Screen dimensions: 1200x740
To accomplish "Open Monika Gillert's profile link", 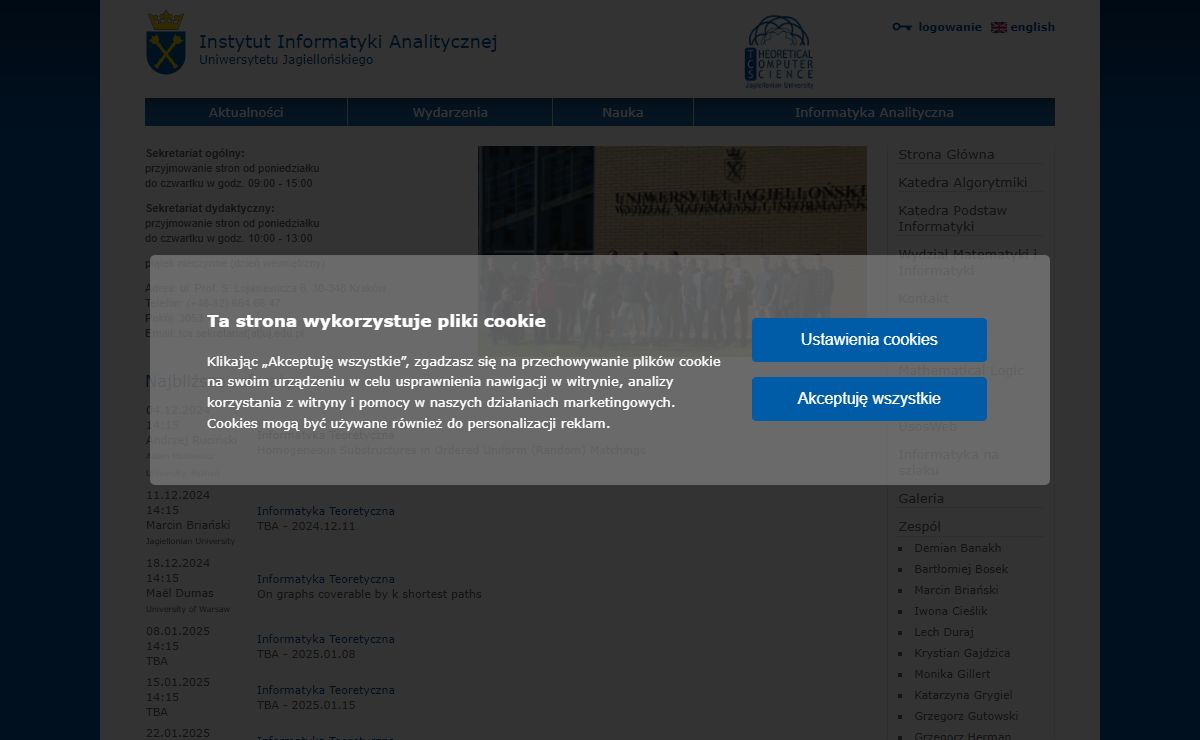I will [952, 674].
